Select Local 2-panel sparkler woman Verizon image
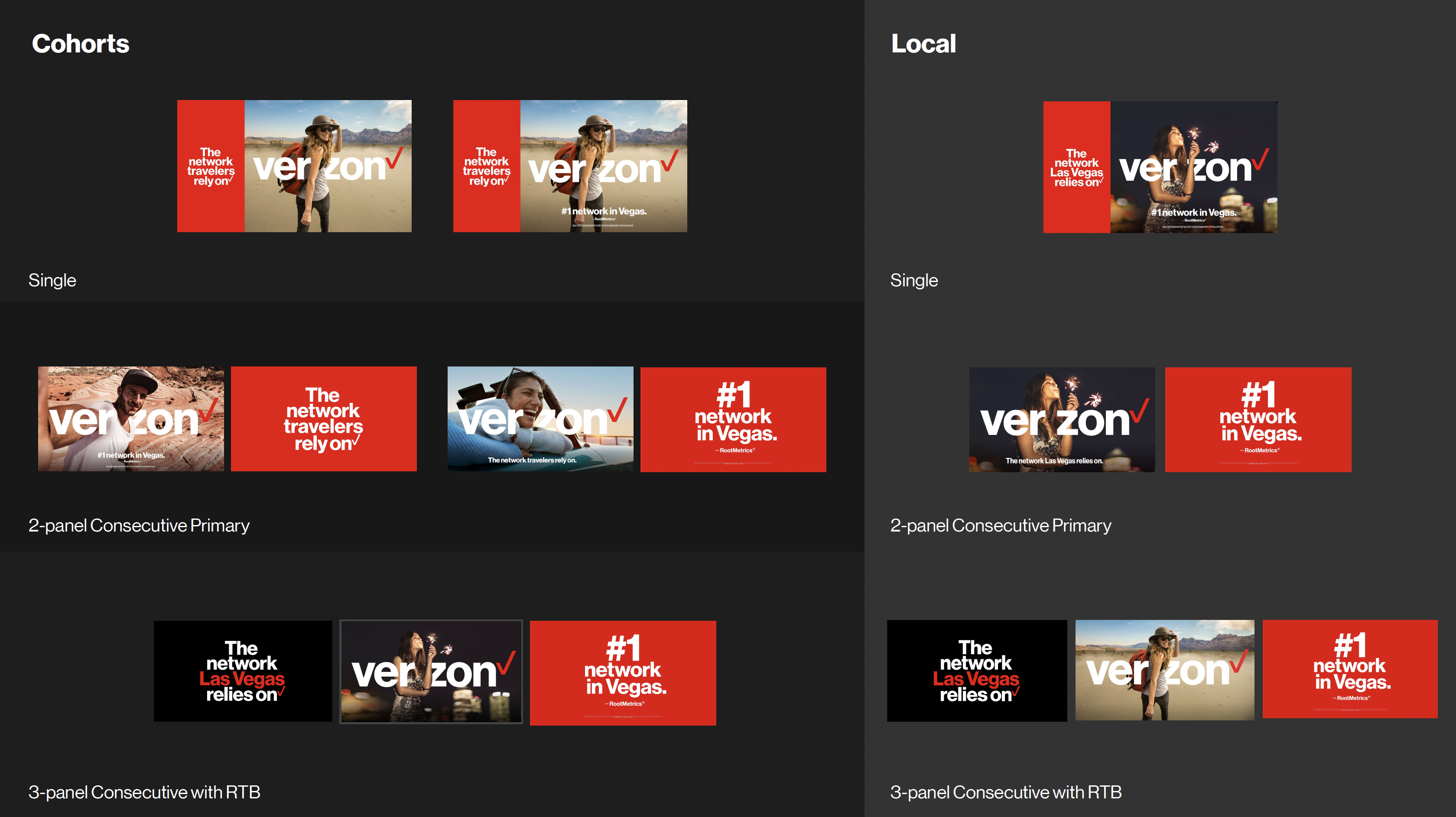The image size is (1456, 817). pos(1062,419)
